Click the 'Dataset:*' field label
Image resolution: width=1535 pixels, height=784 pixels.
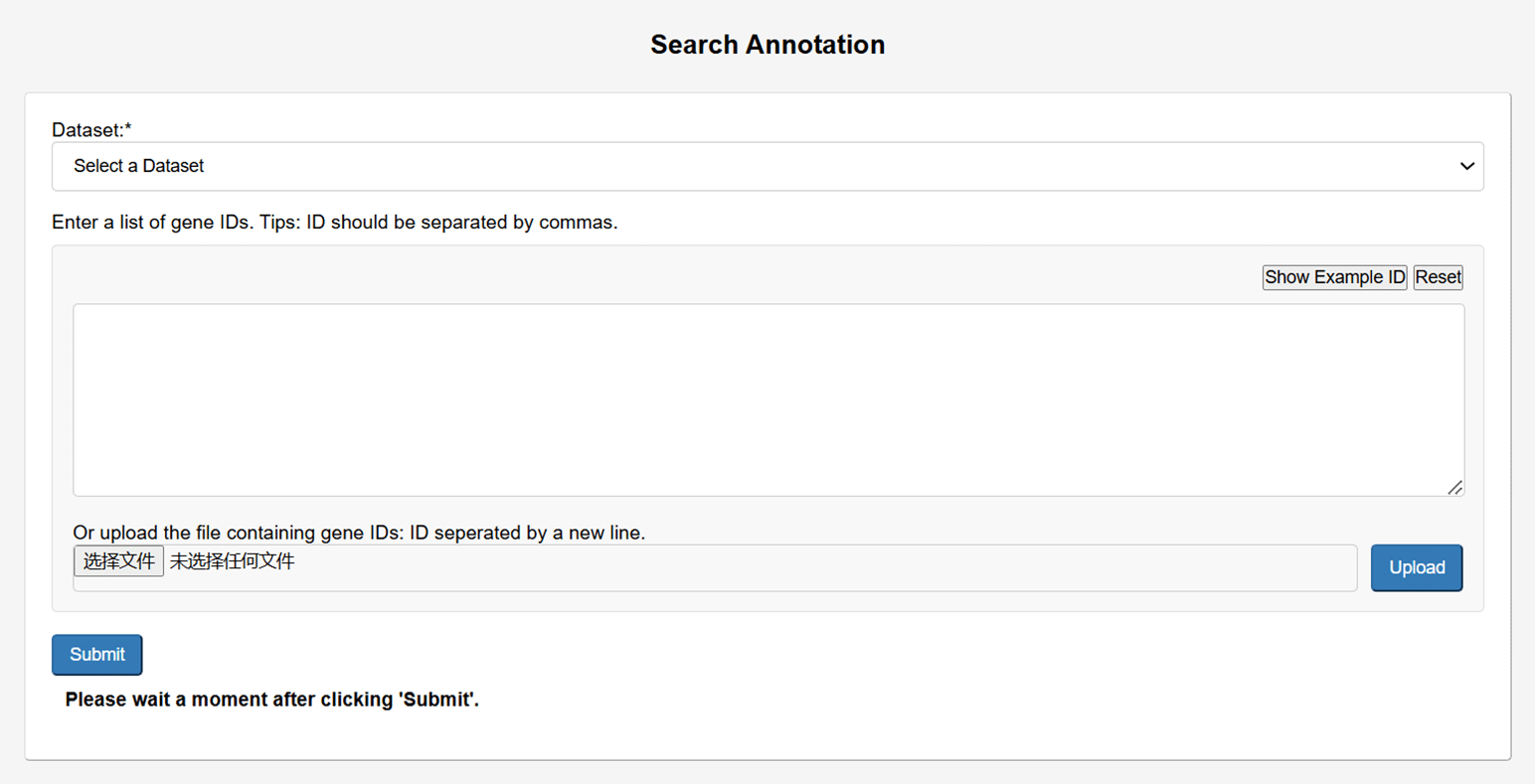click(87, 130)
